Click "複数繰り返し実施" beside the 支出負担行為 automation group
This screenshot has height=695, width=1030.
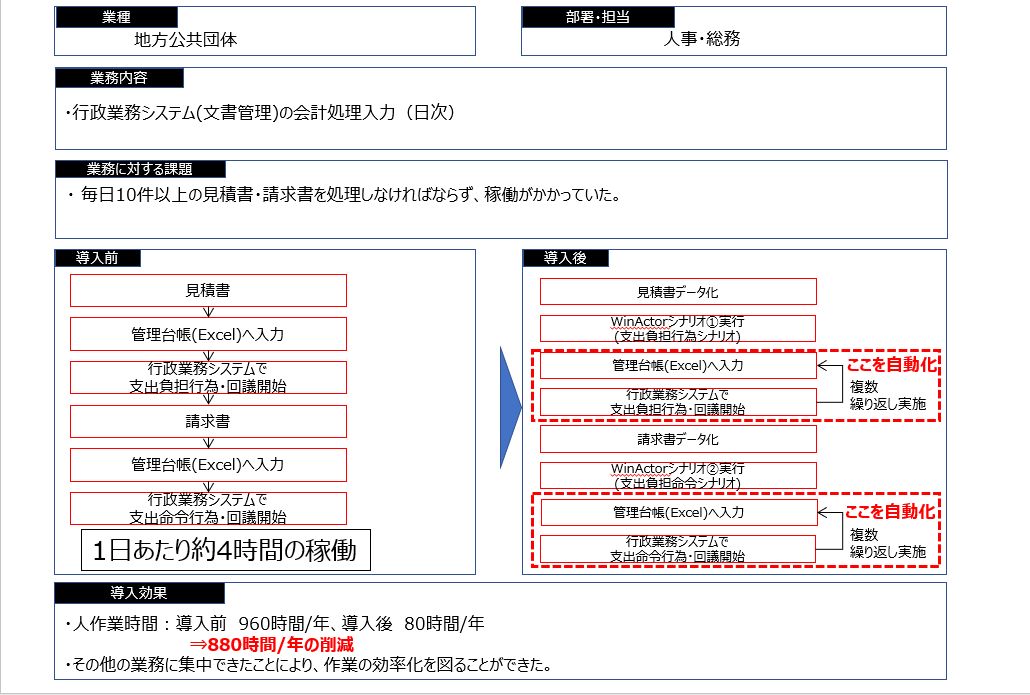pyautogui.click(x=887, y=395)
